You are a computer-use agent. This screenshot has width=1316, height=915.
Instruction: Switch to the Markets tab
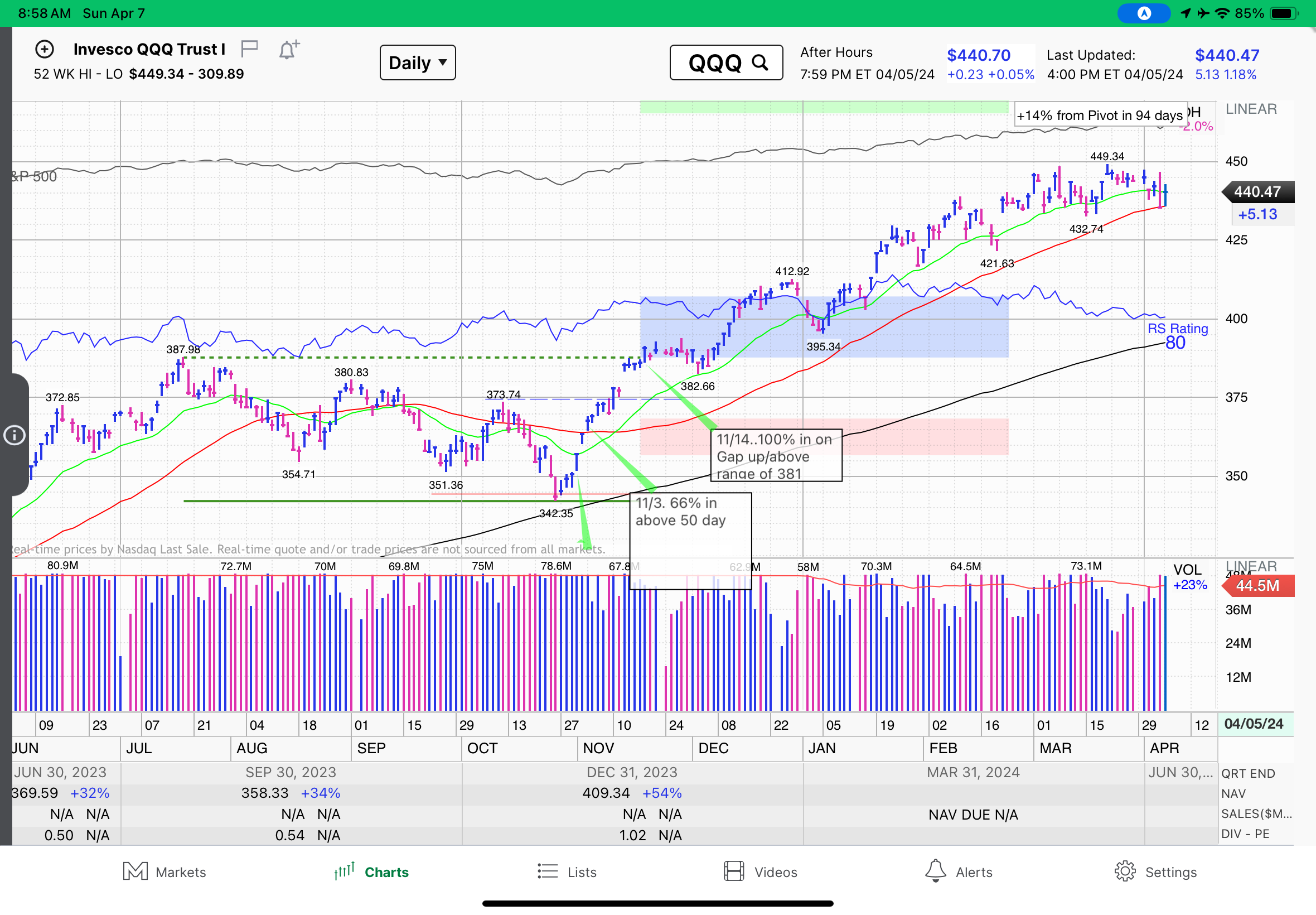164,872
